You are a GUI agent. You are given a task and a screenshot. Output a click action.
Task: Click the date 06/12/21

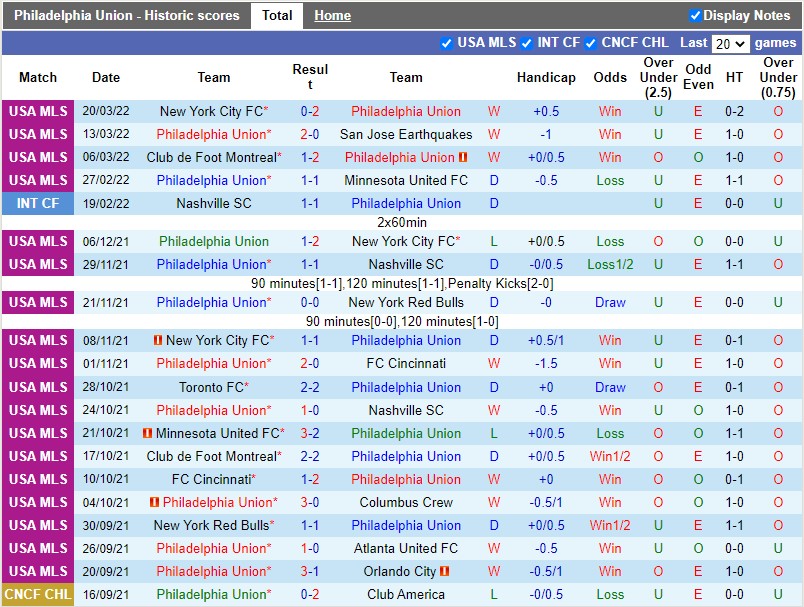coord(106,241)
